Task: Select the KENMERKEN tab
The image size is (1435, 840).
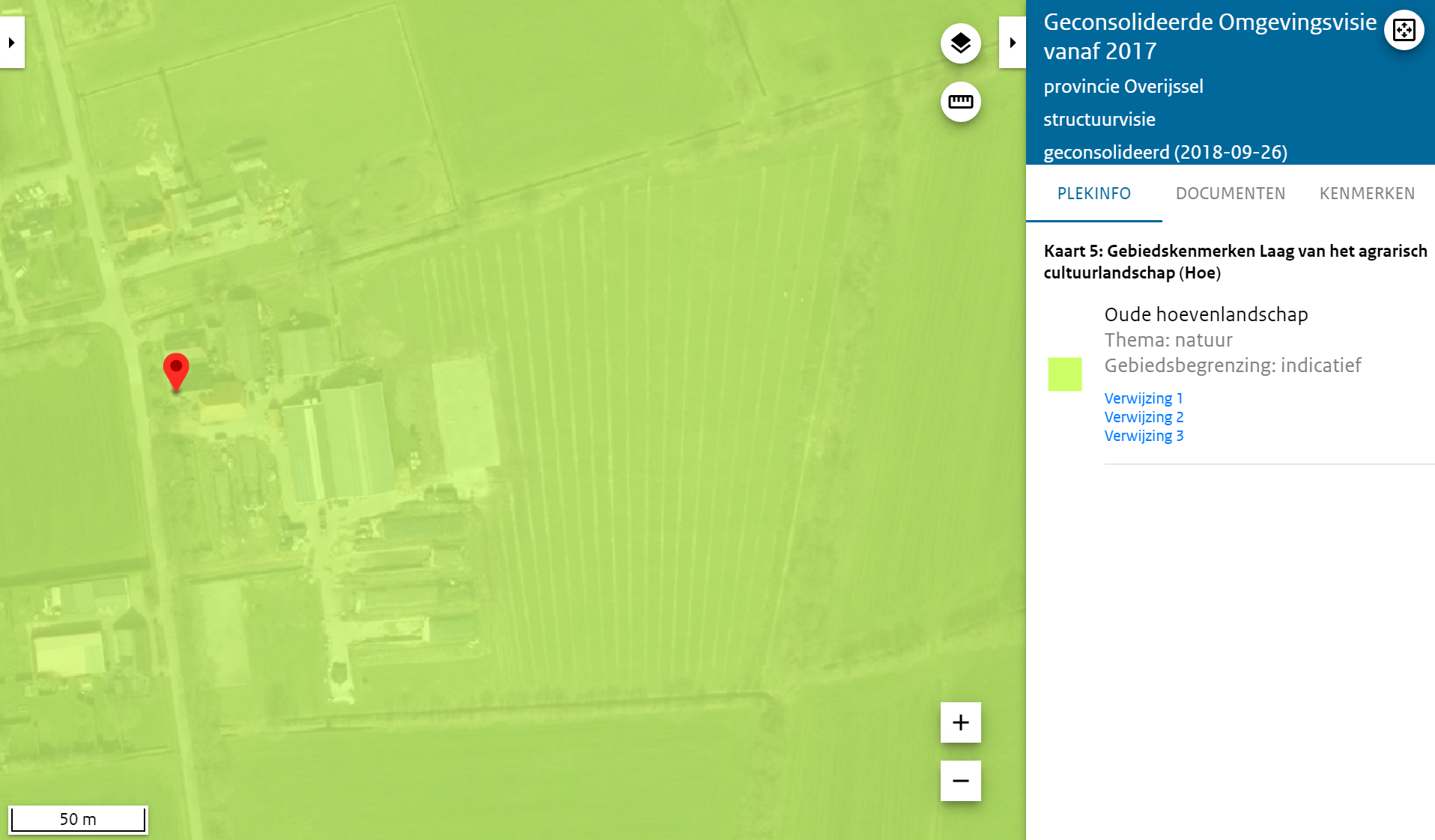Action: click(1367, 194)
